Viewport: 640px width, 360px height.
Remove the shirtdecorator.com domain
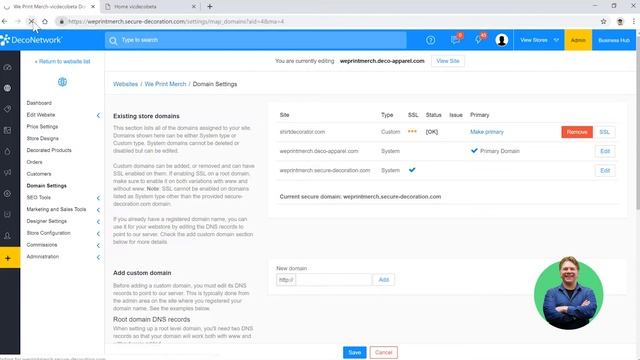pos(577,132)
